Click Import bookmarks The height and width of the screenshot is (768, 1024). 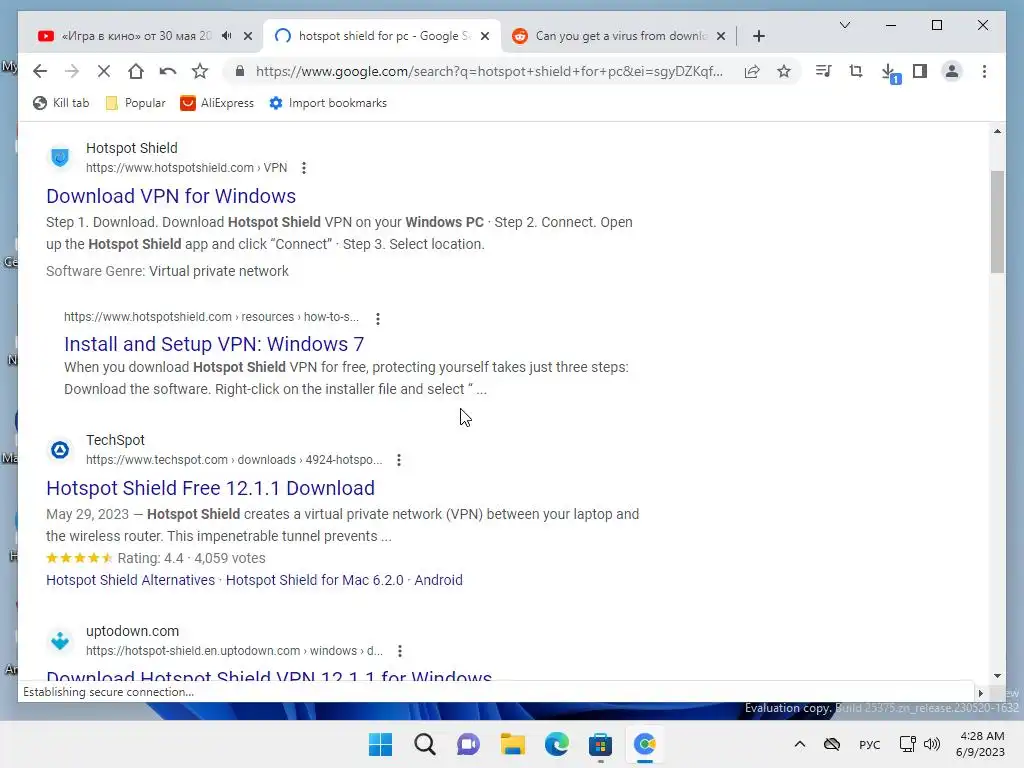(328, 103)
